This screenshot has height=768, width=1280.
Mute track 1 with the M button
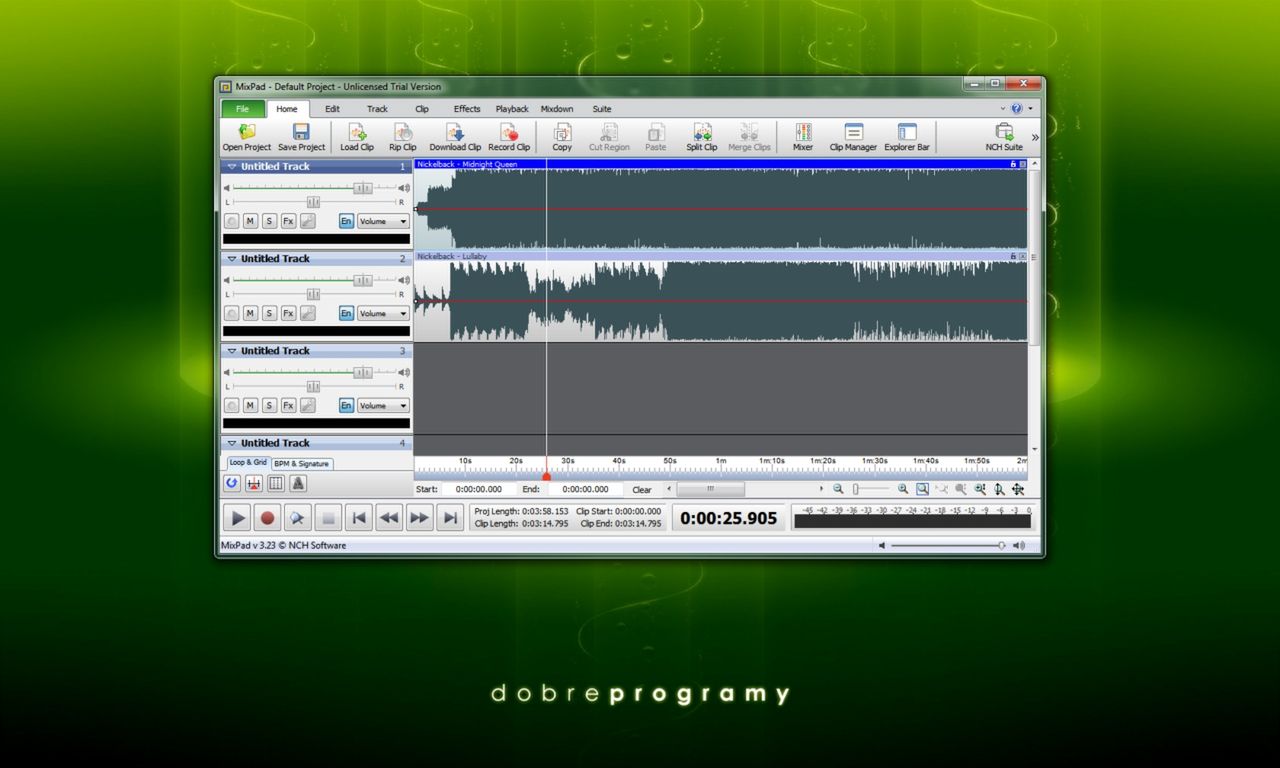250,221
